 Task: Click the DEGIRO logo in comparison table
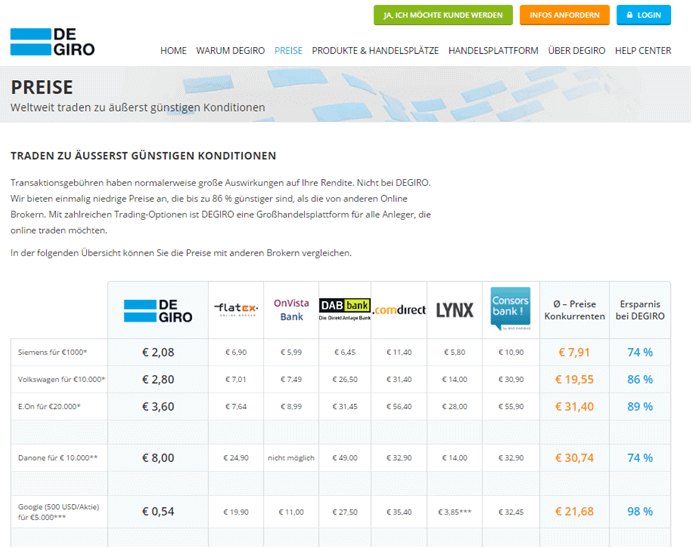(158, 311)
